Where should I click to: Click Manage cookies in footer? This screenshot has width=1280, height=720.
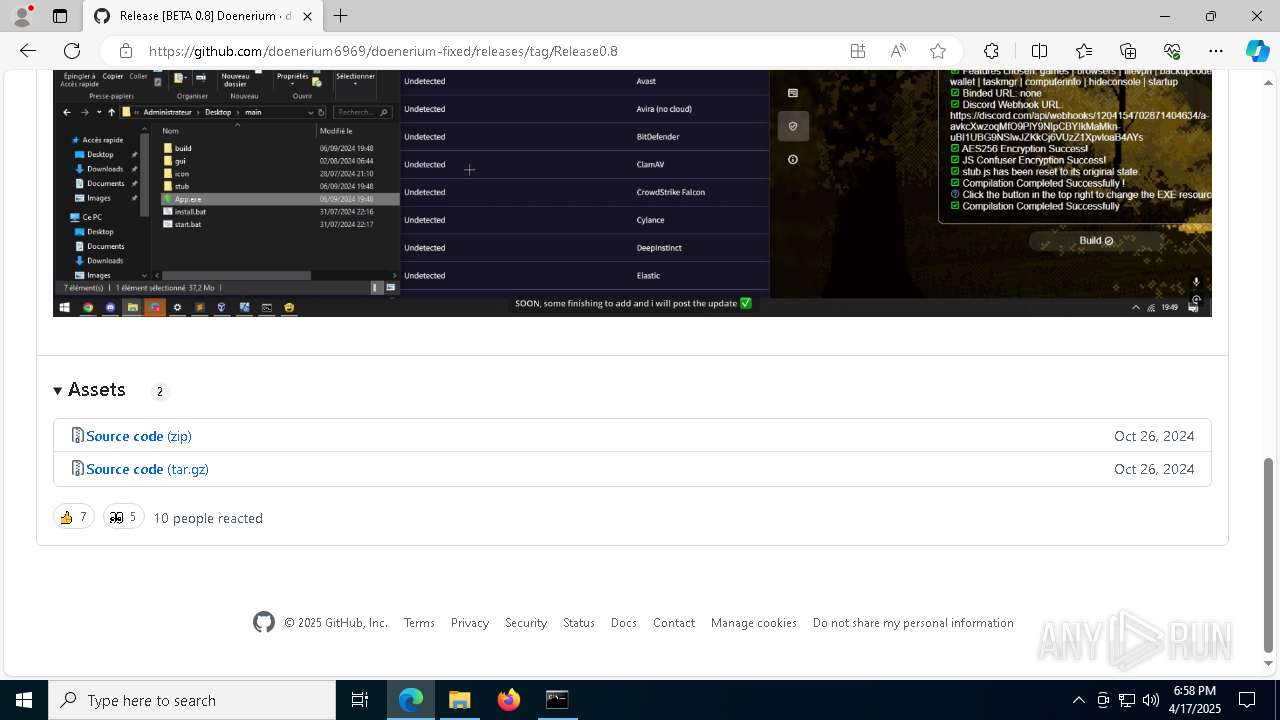pos(754,623)
